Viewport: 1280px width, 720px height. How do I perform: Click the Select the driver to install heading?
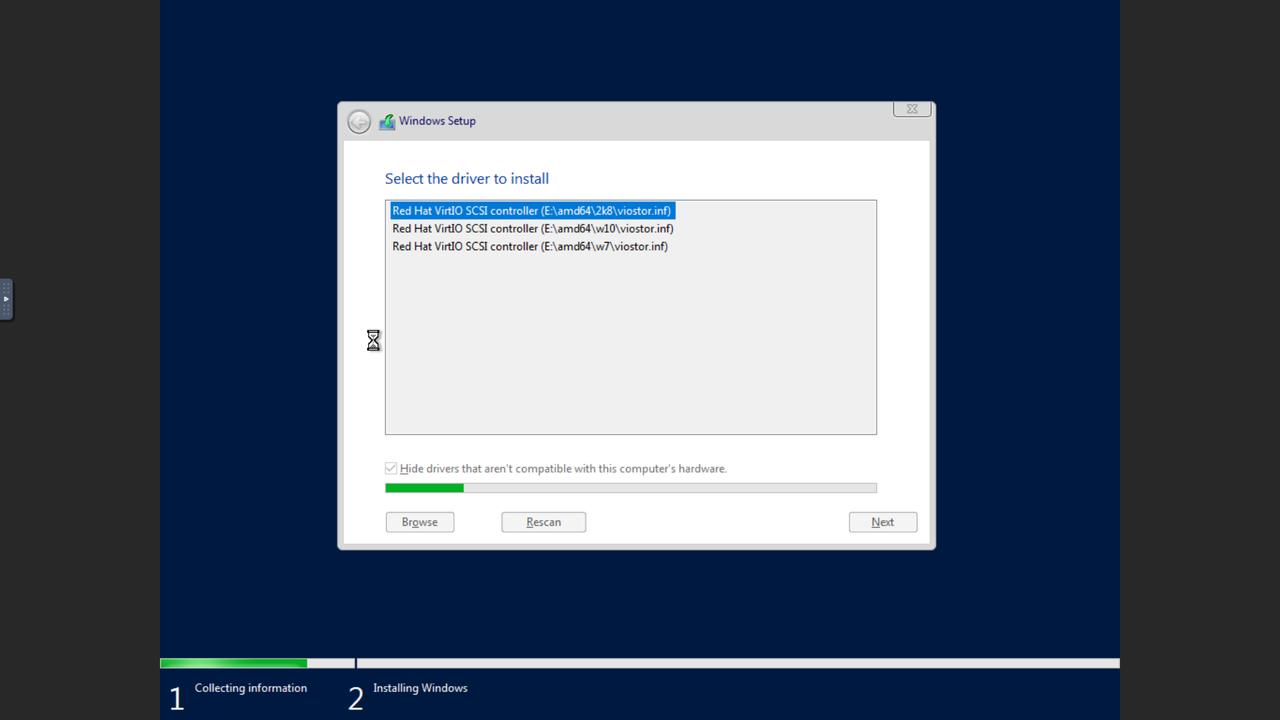tap(467, 179)
